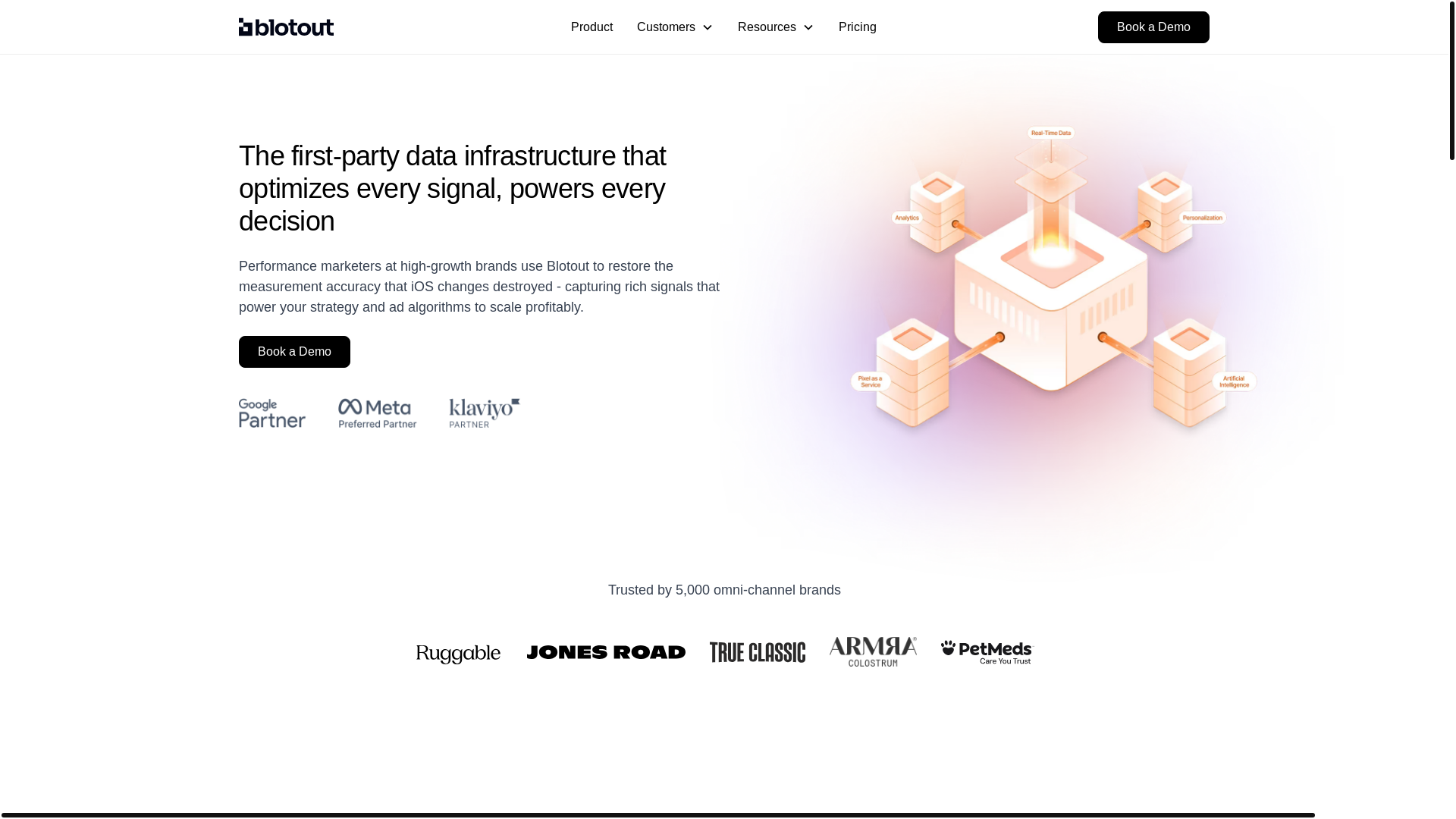Click Book a Demo below hero text

point(294,352)
